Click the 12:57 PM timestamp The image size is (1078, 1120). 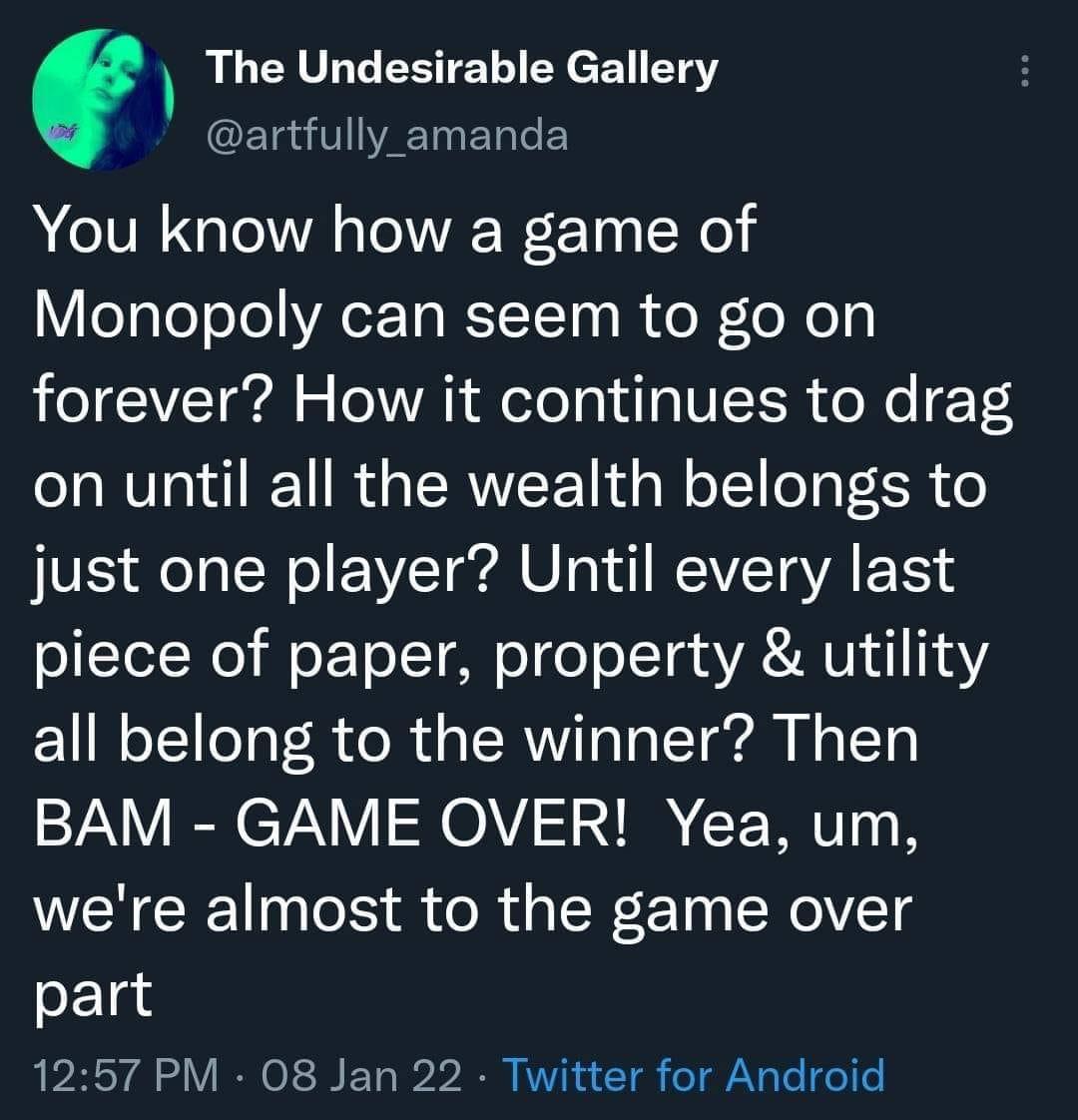pyautogui.click(x=125, y=1076)
